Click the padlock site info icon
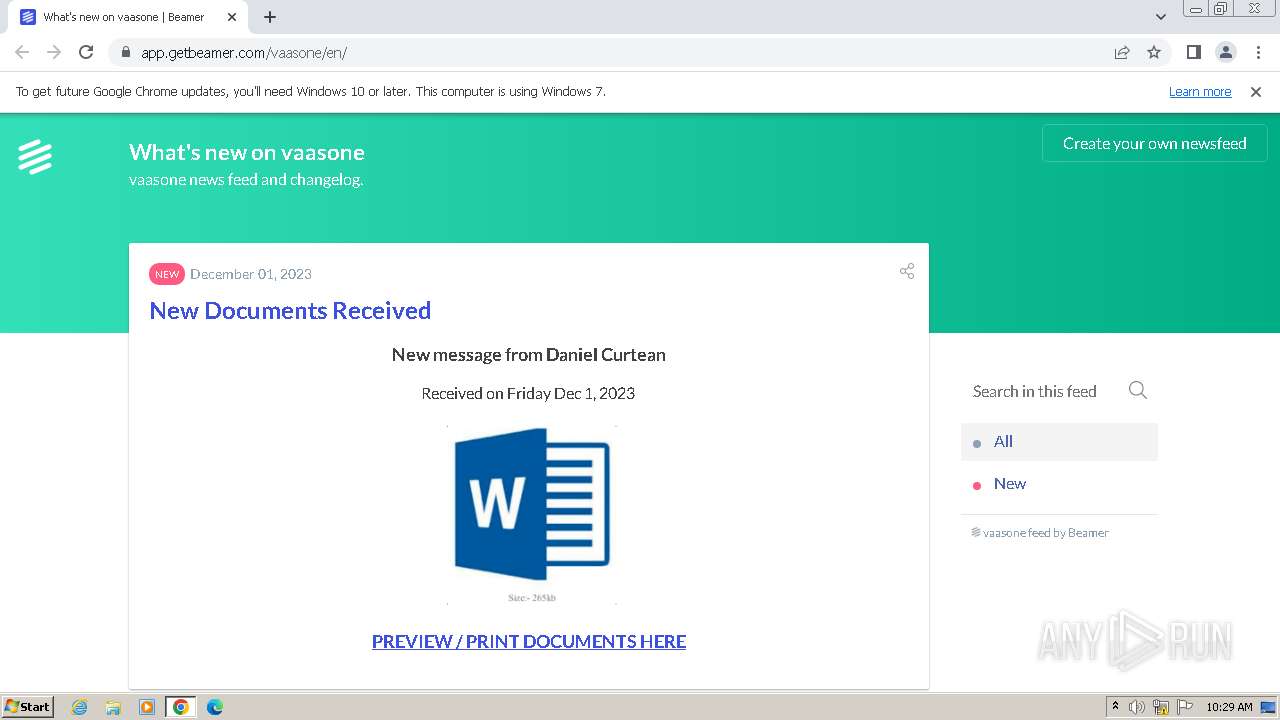1280x720 pixels. click(125, 52)
